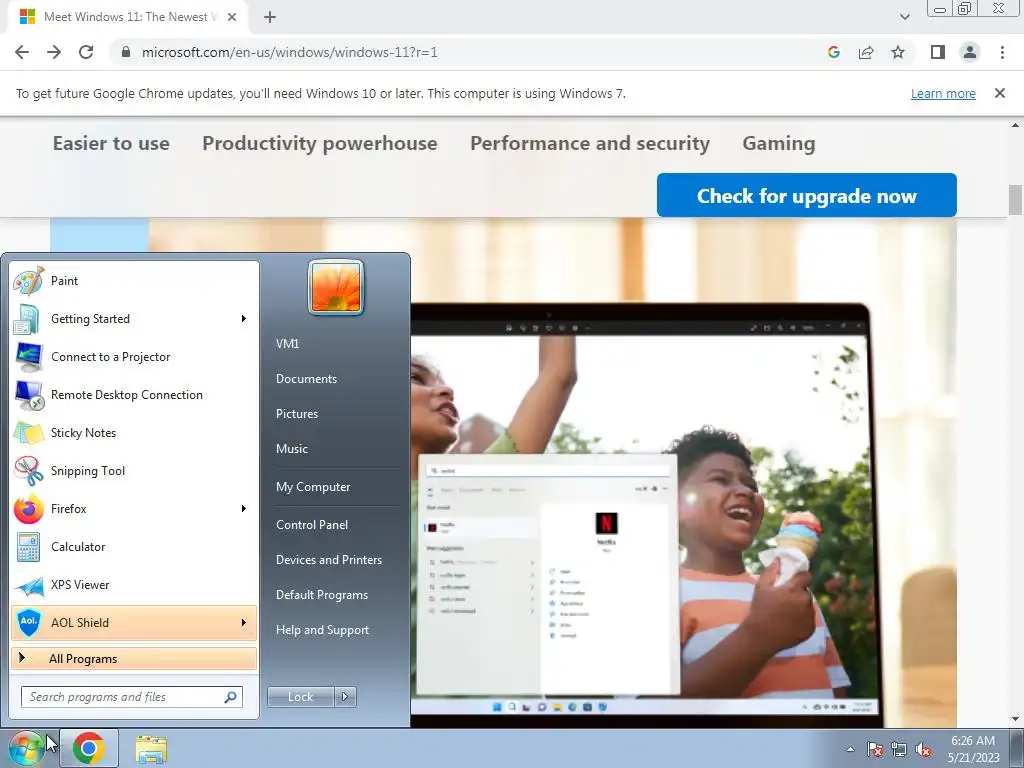The height and width of the screenshot is (768, 1024).
Task: Launch the Snipping Tool
Action: point(134,471)
